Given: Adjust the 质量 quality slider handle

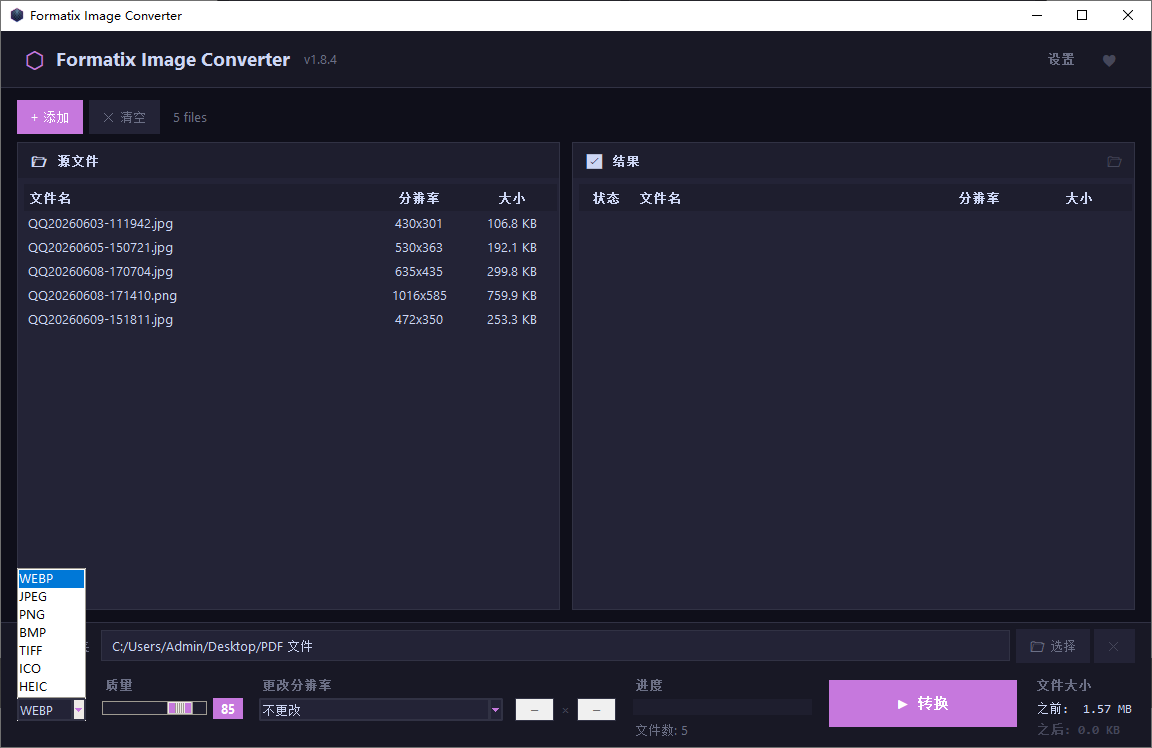Looking at the screenshot, I should click(x=180, y=708).
